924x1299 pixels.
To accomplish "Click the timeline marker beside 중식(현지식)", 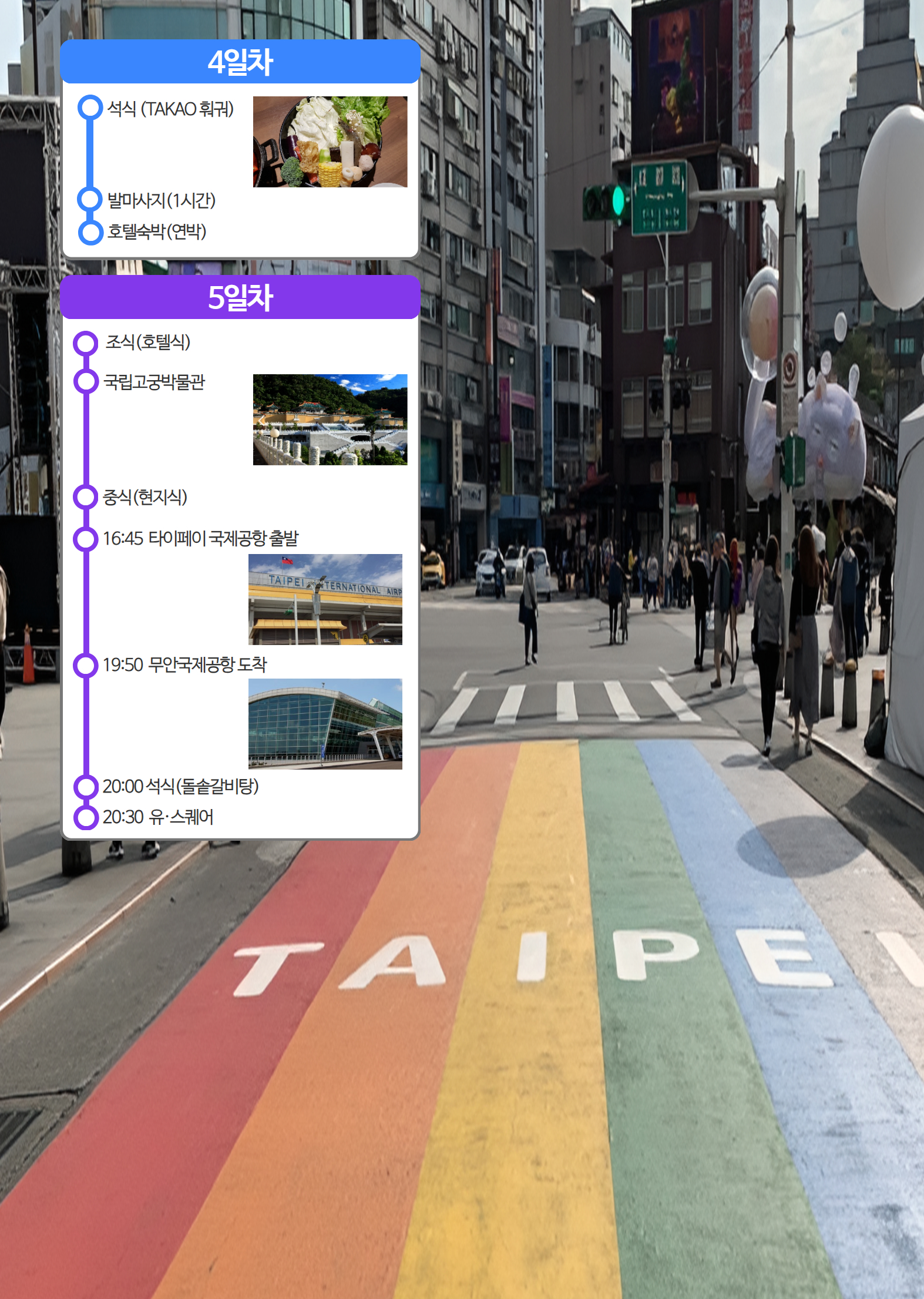I will coord(86,497).
